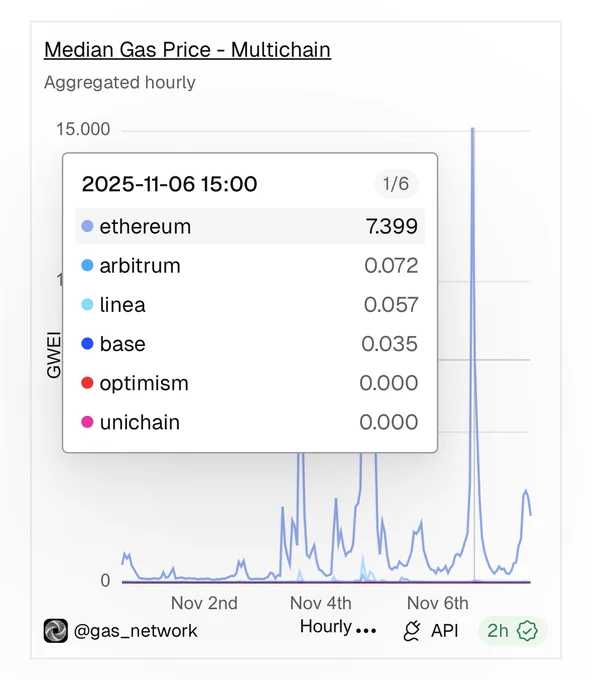
Task: Click the Nov 6th axis label
Action: click(x=438, y=603)
